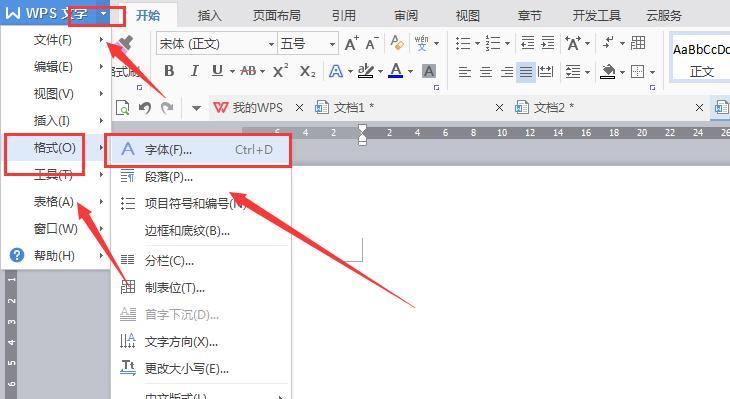
Task: Switch to the 插入 ribbon tab
Action: pos(210,16)
